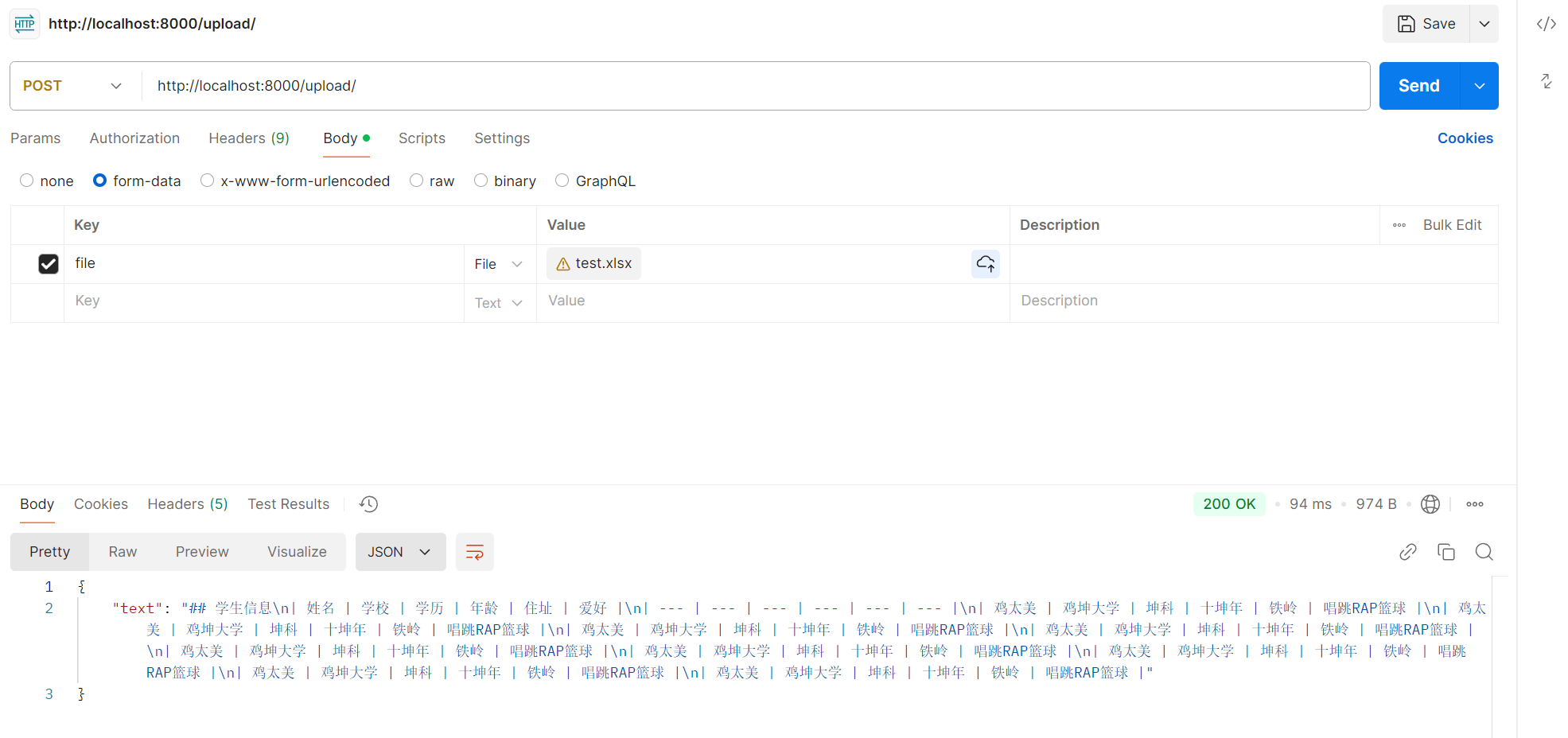Click the test.xlsx file chip
Screen dimensions: 1568x738
[593, 264]
